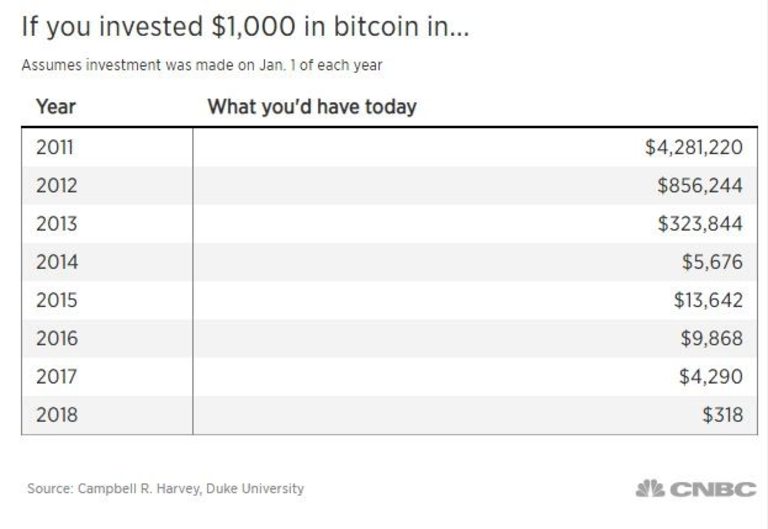
Task: Click the $4,281,220 value
Action: coord(693,148)
